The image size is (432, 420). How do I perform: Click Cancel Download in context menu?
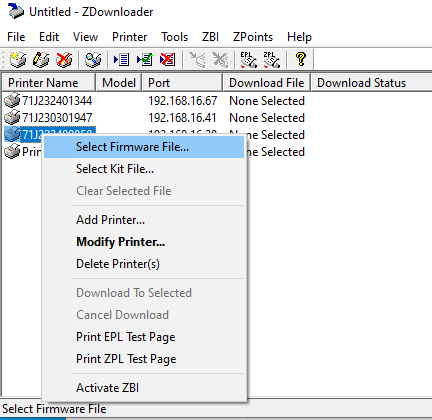144,315
